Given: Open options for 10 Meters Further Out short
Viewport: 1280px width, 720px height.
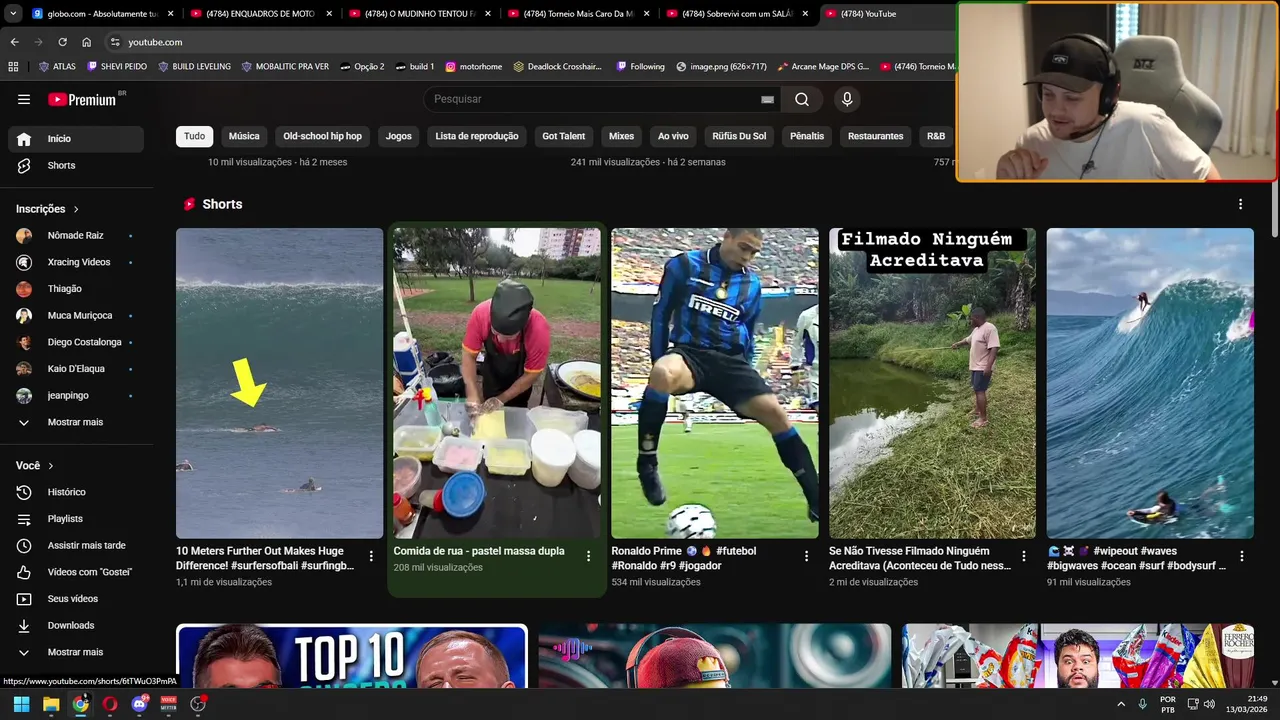Looking at the screenshot, I should 371,556.
